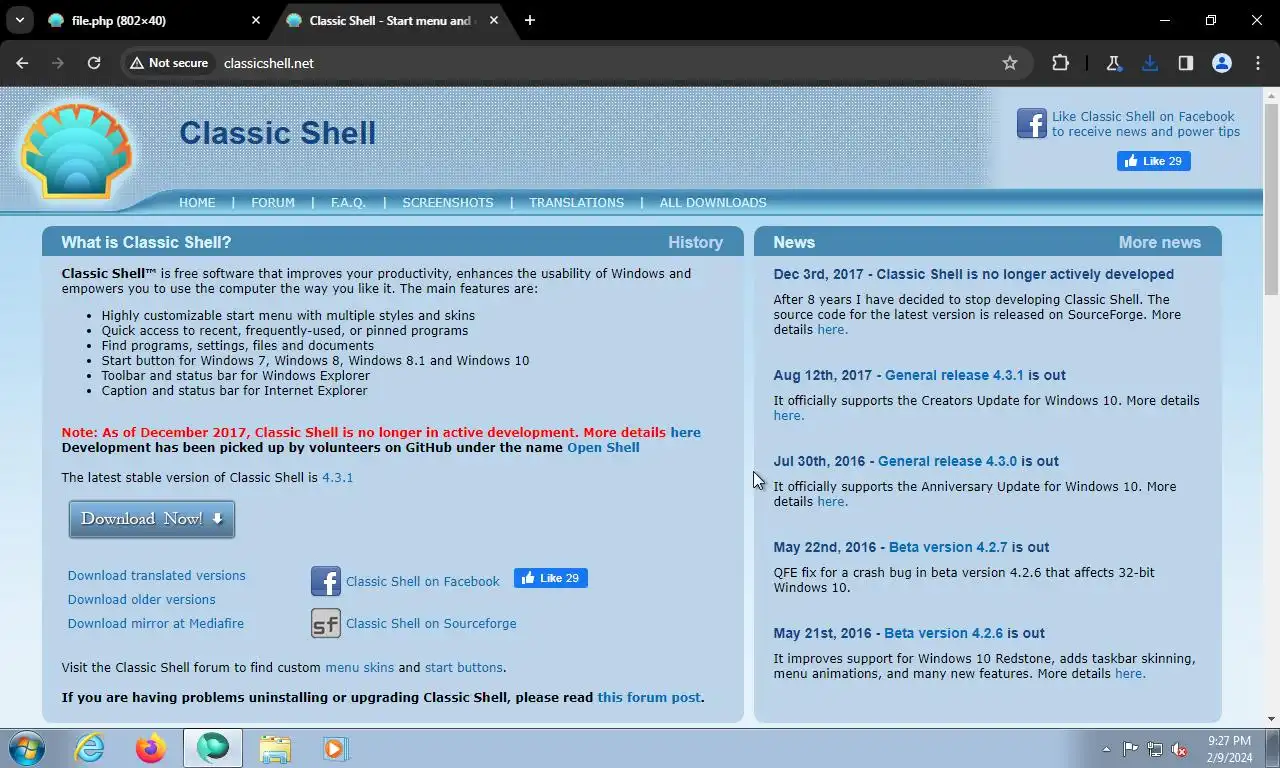This screenshot has height=768, width=1280.
Task: Open Classic Shell on Facebook link
Action: (422, 581)
